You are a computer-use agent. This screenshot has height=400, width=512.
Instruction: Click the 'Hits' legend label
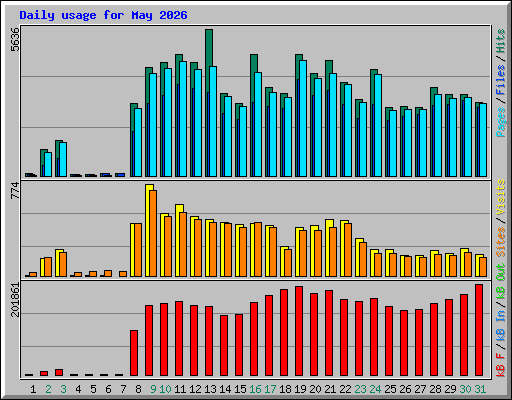tap(501, 41)
